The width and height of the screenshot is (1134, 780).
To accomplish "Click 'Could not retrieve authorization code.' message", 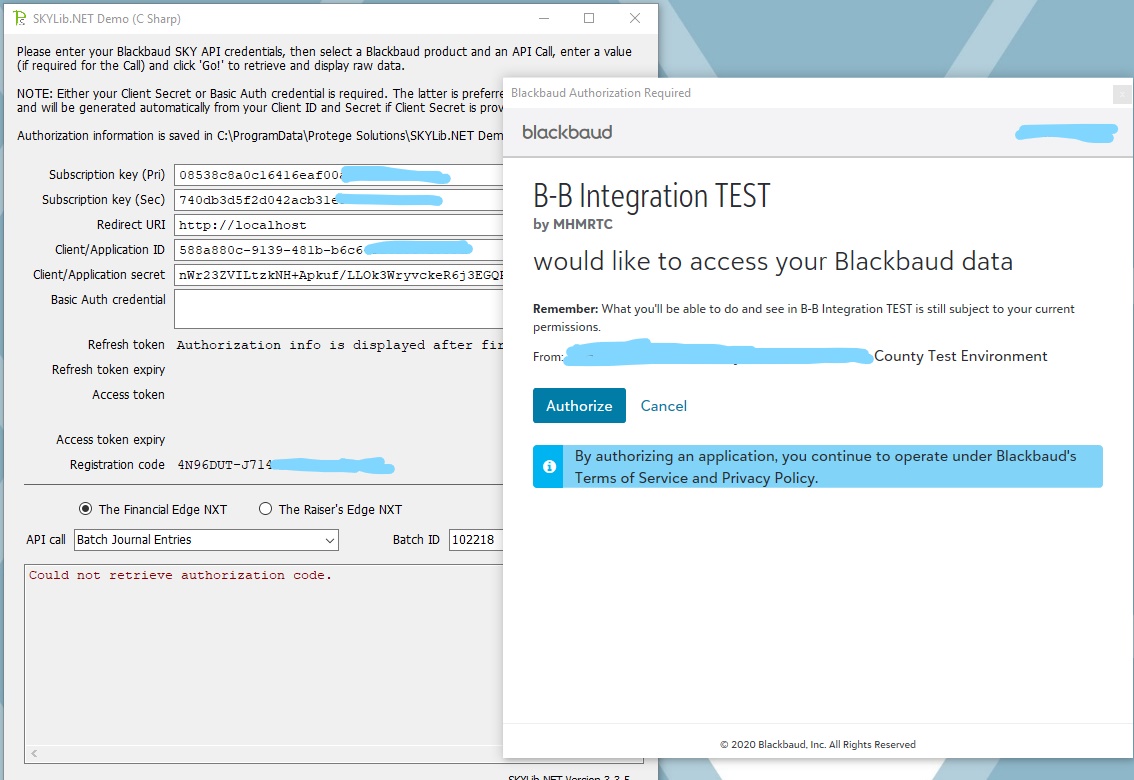I will click(x=180, y=575).
